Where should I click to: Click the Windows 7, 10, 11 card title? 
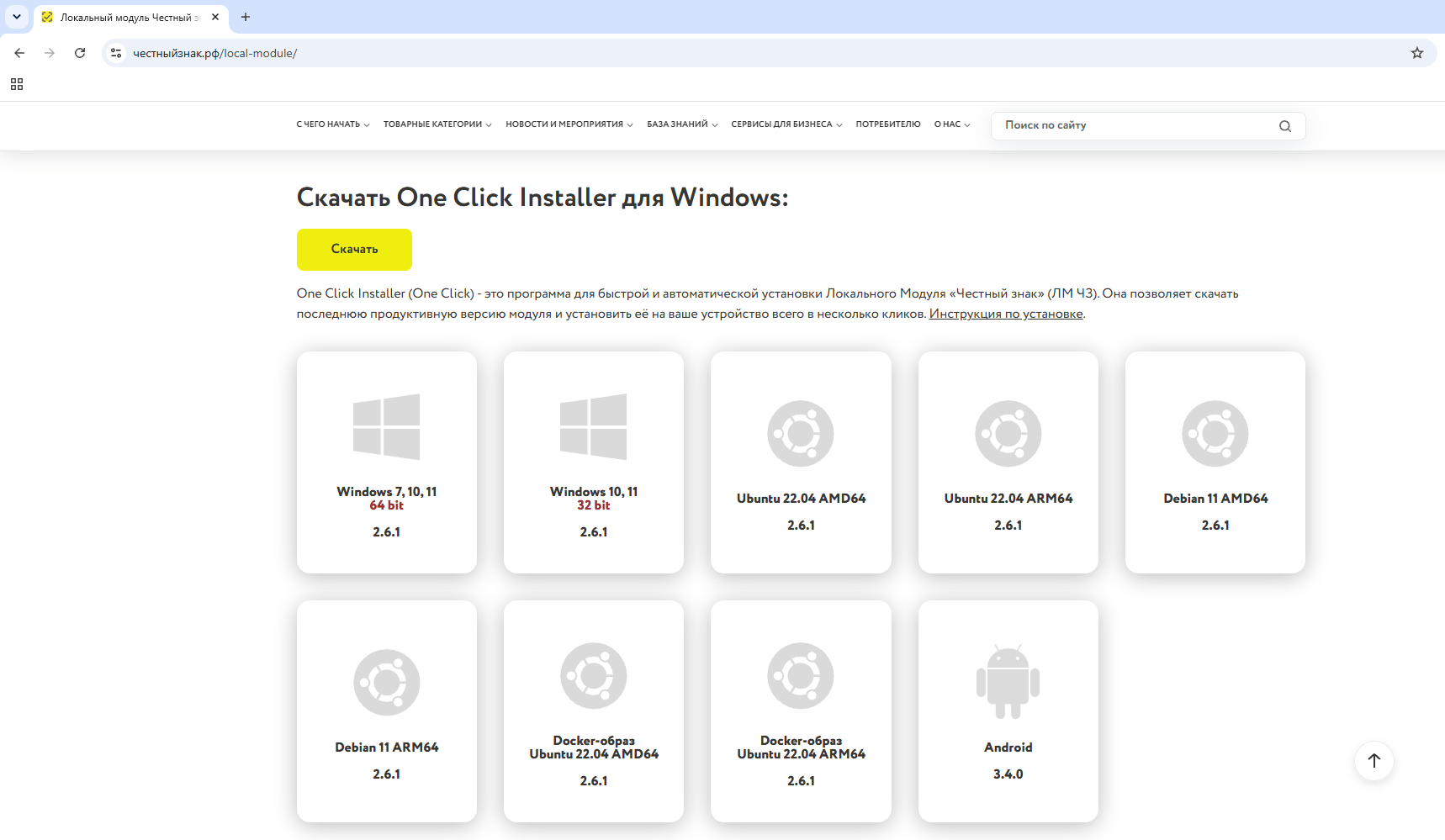click(387, 492)
